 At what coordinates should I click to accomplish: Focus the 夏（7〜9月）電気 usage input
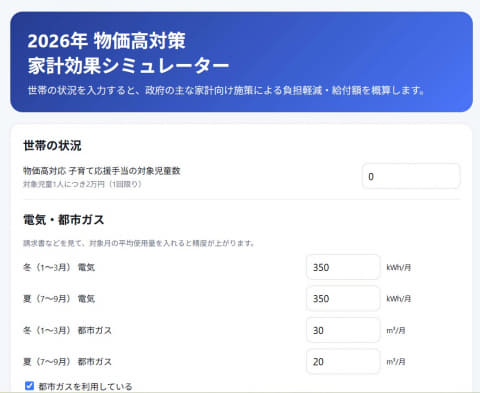pyautogui.click(x=343, y=299)
